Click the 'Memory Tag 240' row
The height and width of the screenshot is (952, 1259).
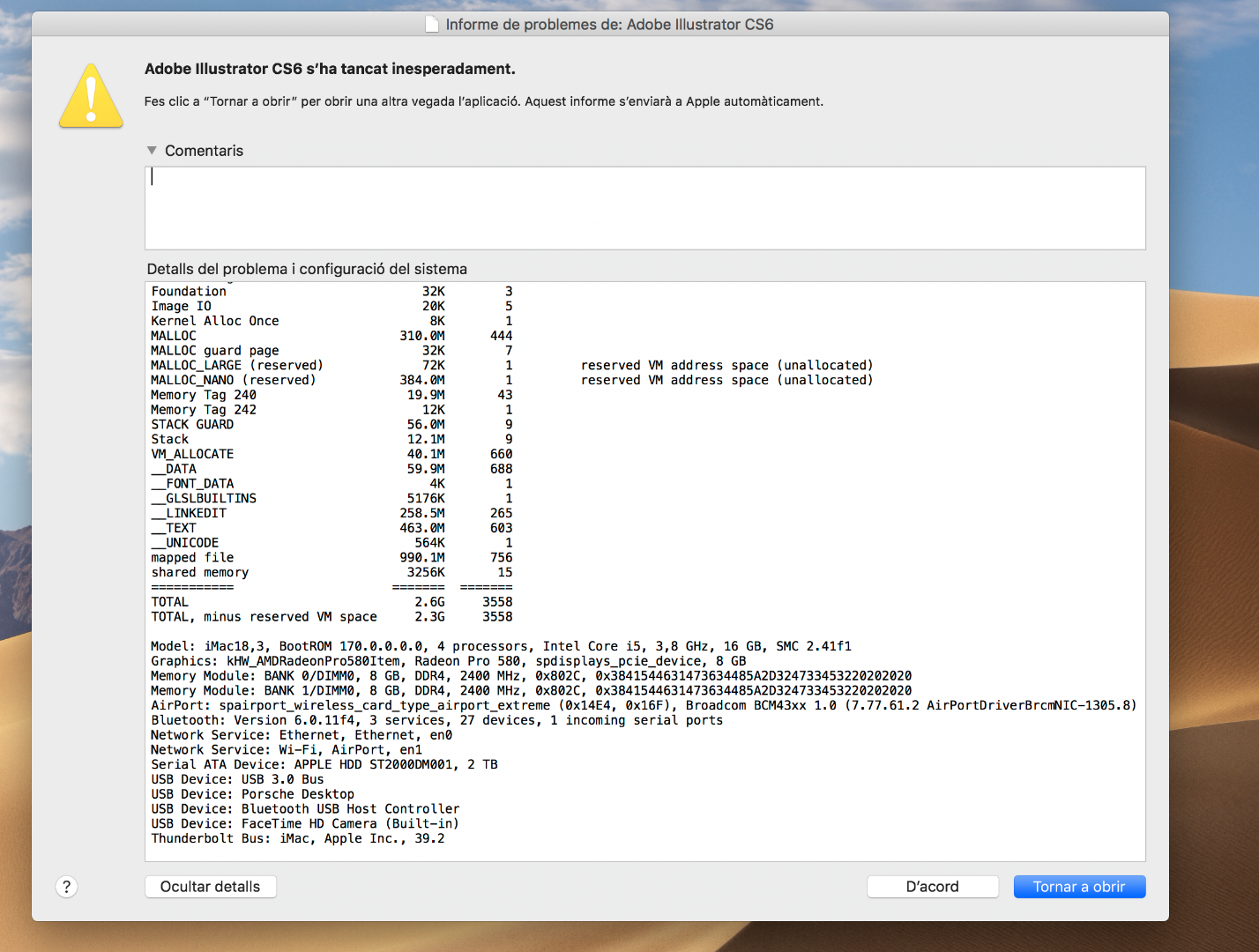tap(332, 396)
